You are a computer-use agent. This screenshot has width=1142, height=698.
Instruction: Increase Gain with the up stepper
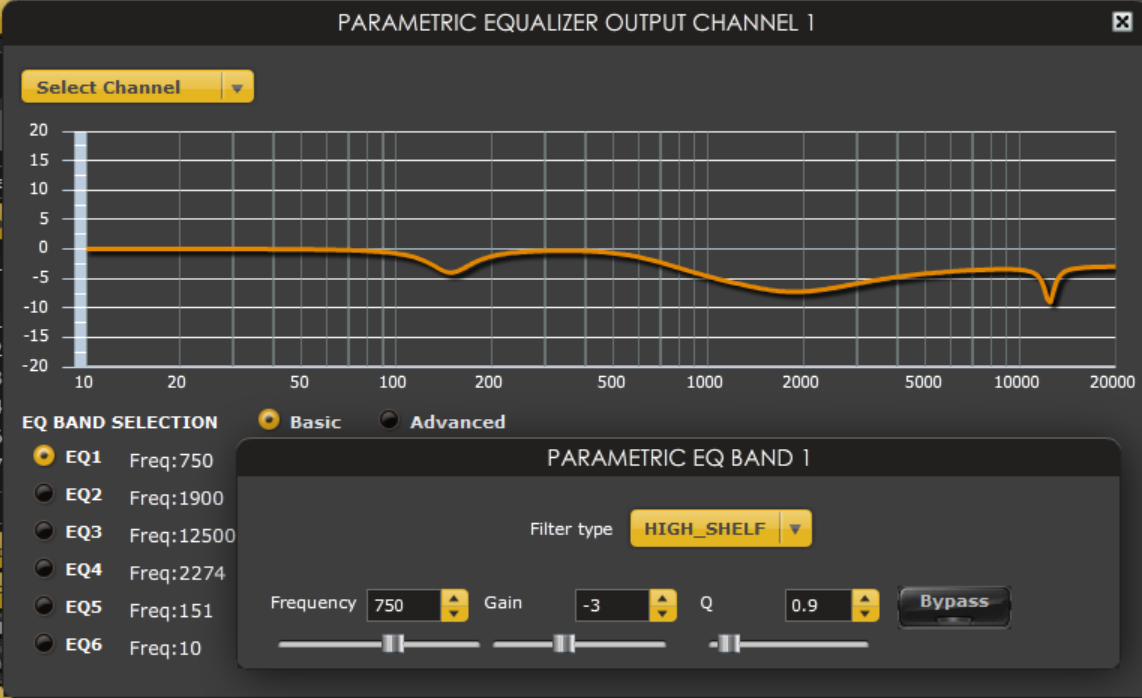[663, 597]
